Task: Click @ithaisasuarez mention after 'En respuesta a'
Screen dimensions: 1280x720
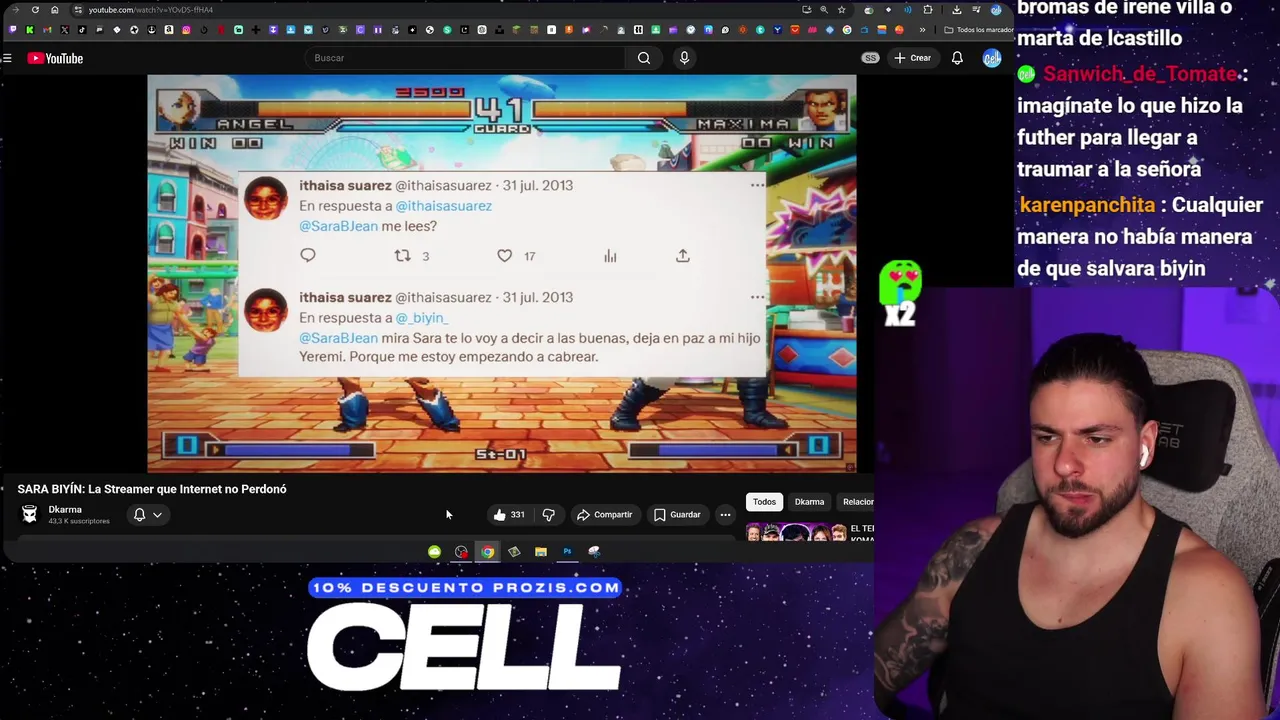Action: click(443, 206)
